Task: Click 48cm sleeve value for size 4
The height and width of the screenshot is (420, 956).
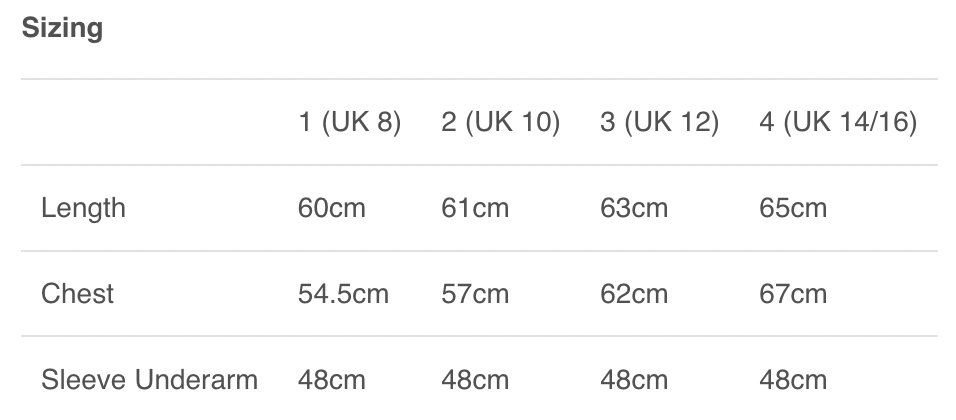Action: (x=793, y=380)
